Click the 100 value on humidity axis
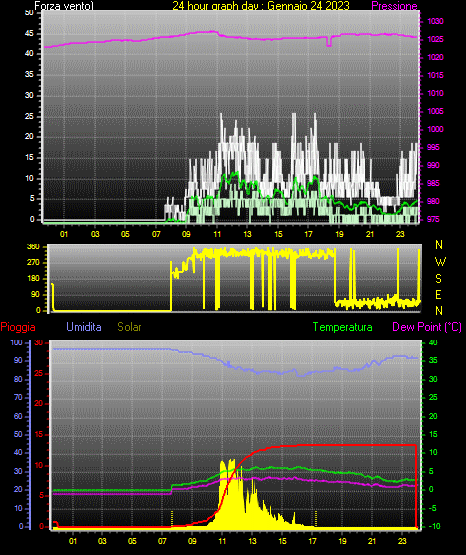Viewport: 466px width, 555px height. 16,343
